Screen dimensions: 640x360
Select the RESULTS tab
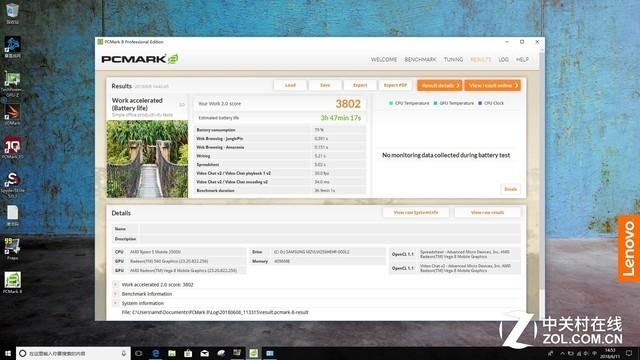point(480,60)
